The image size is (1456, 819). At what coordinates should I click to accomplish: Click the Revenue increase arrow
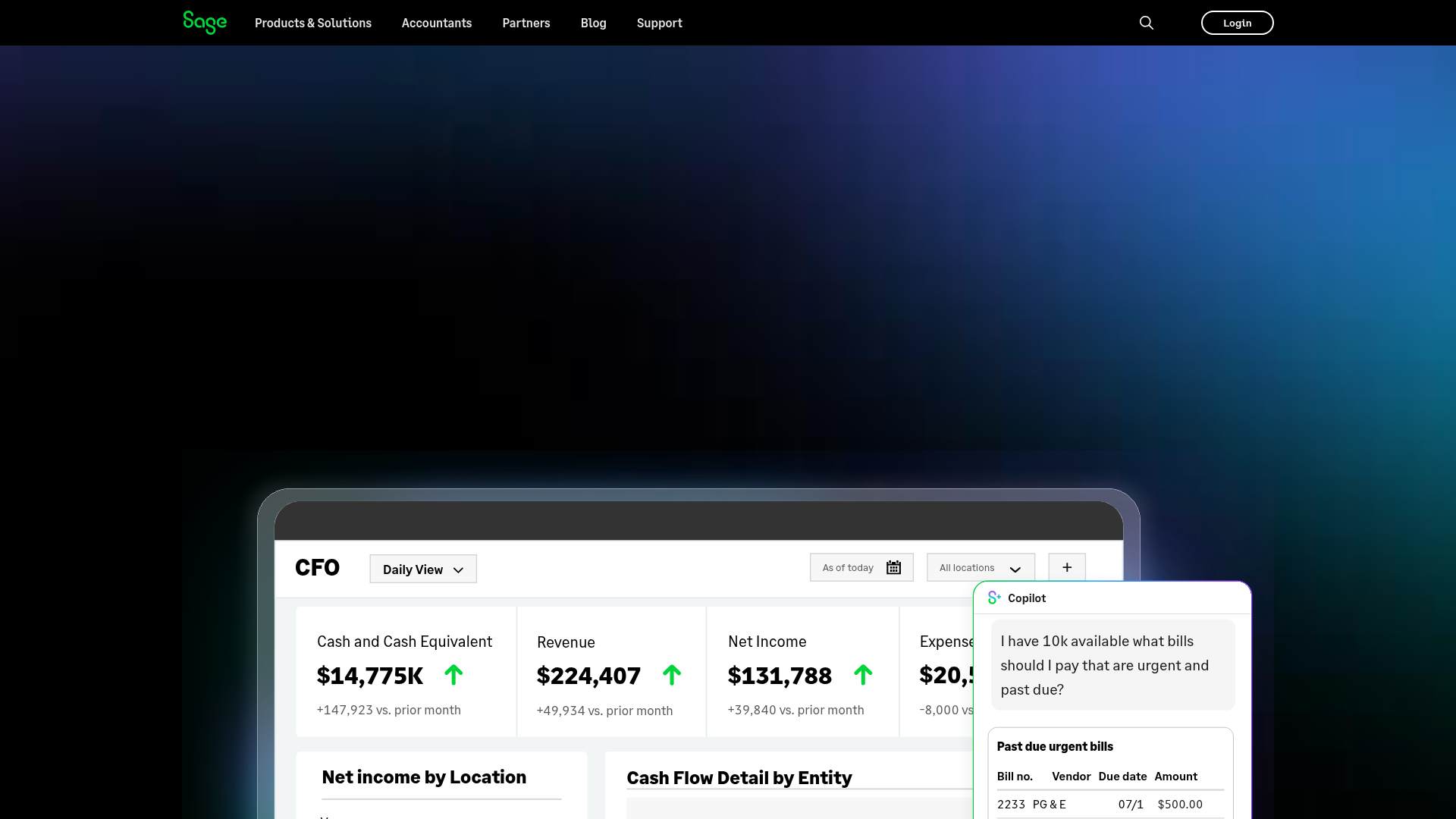pyautogui.click(x=673, y=675)
